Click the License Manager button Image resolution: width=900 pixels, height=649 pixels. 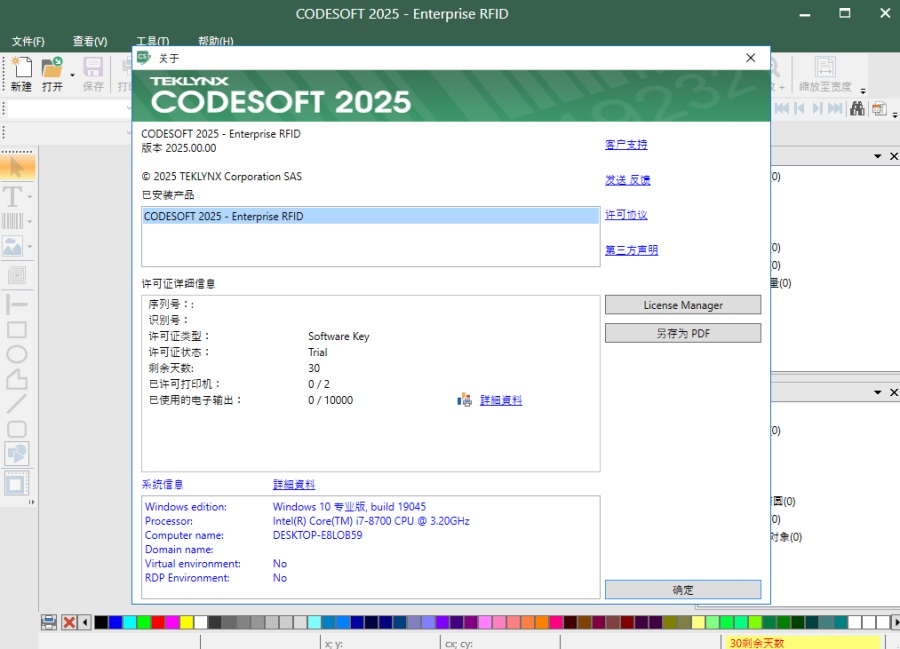click(x=683, y=305)
